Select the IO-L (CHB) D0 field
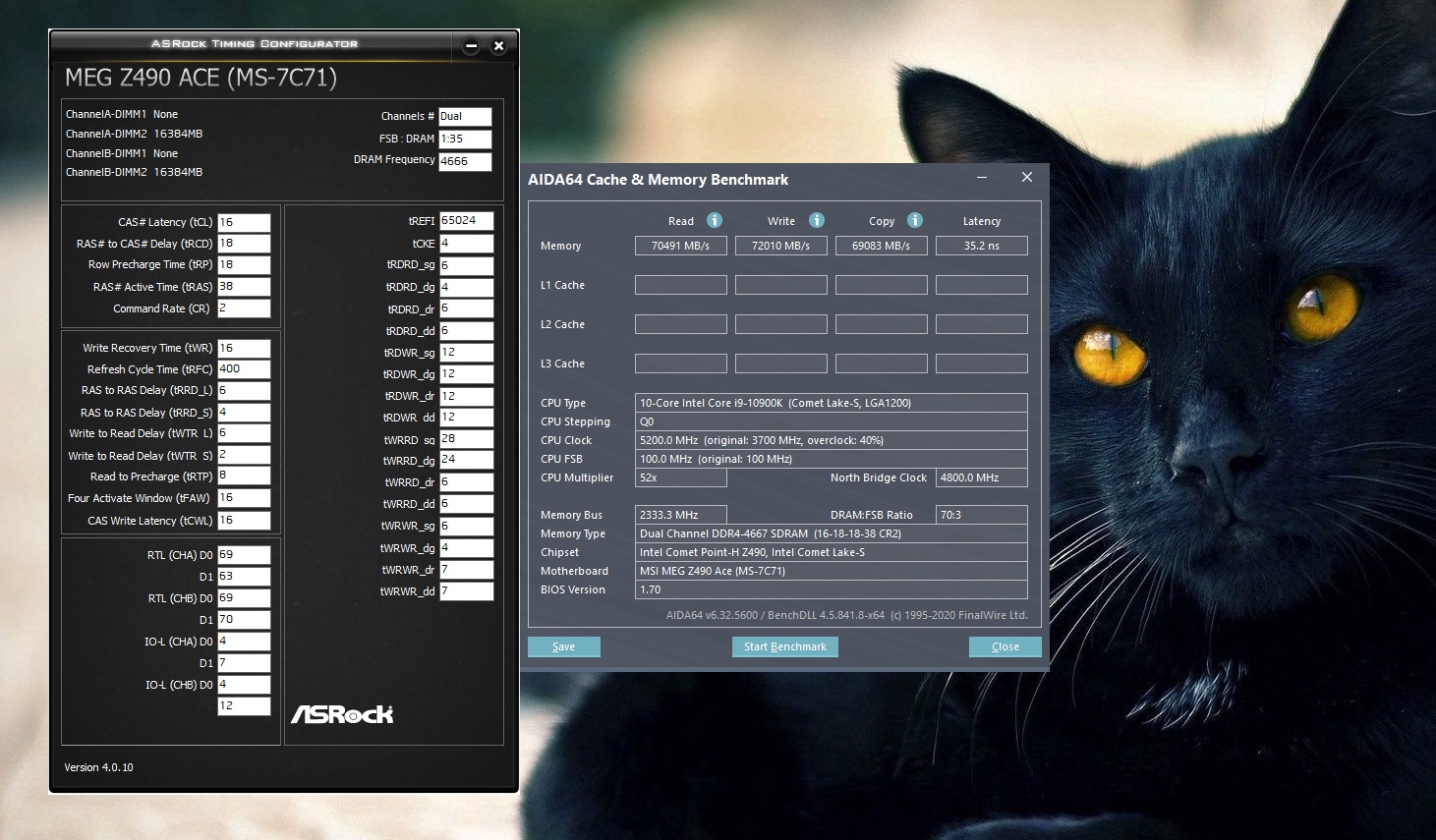Viewport: 1436px width, 840px height. tap(244, 685)
